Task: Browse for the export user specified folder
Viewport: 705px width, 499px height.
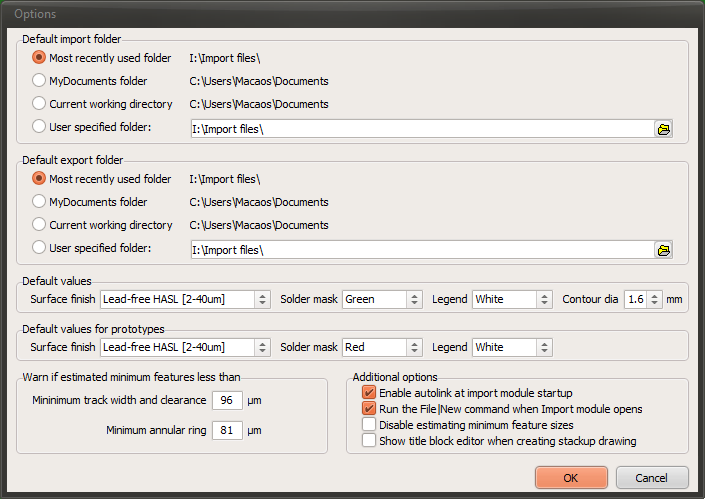Action: 663,250
